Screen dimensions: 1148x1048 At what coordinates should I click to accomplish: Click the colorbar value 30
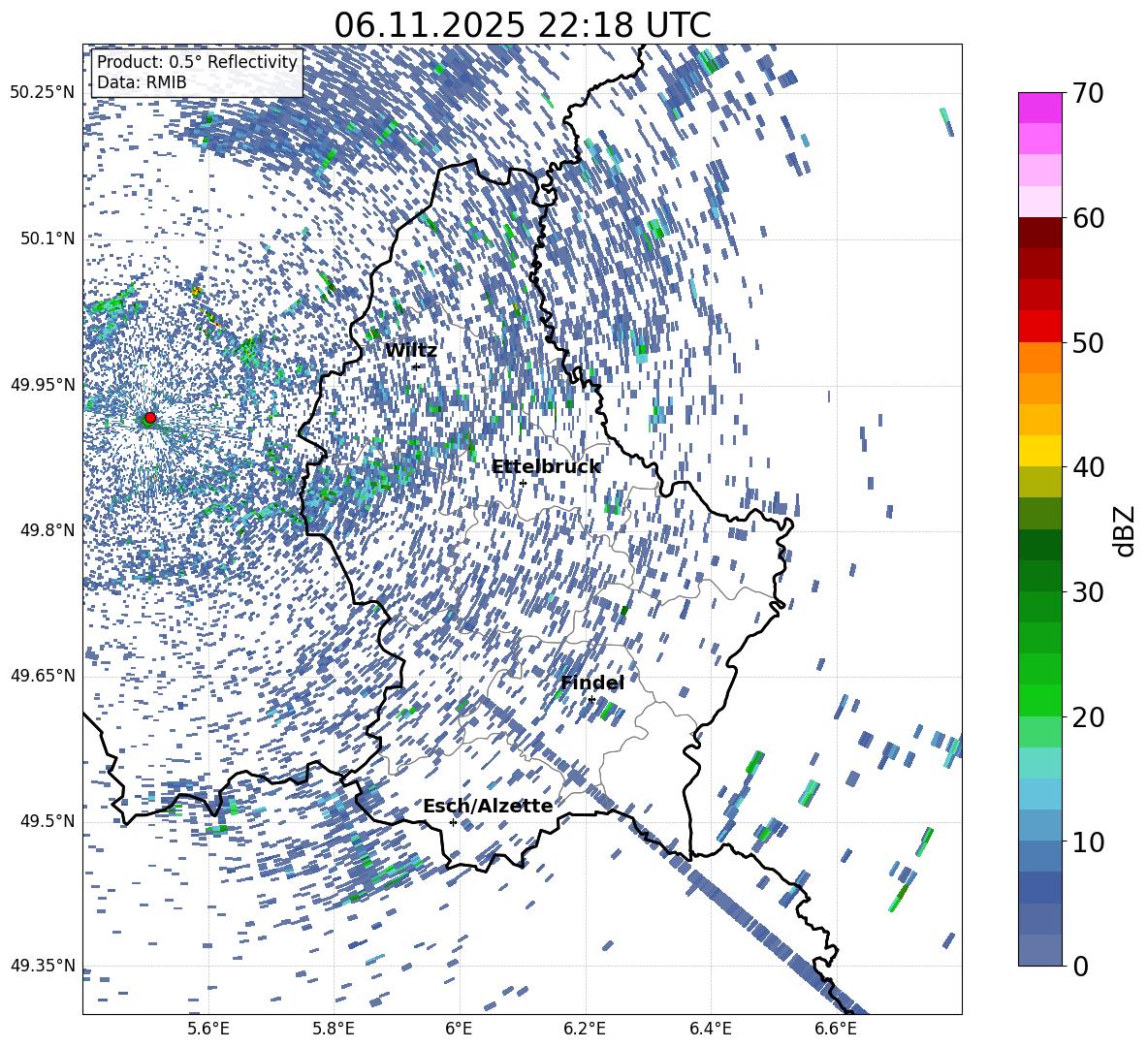pos(1088,592)
